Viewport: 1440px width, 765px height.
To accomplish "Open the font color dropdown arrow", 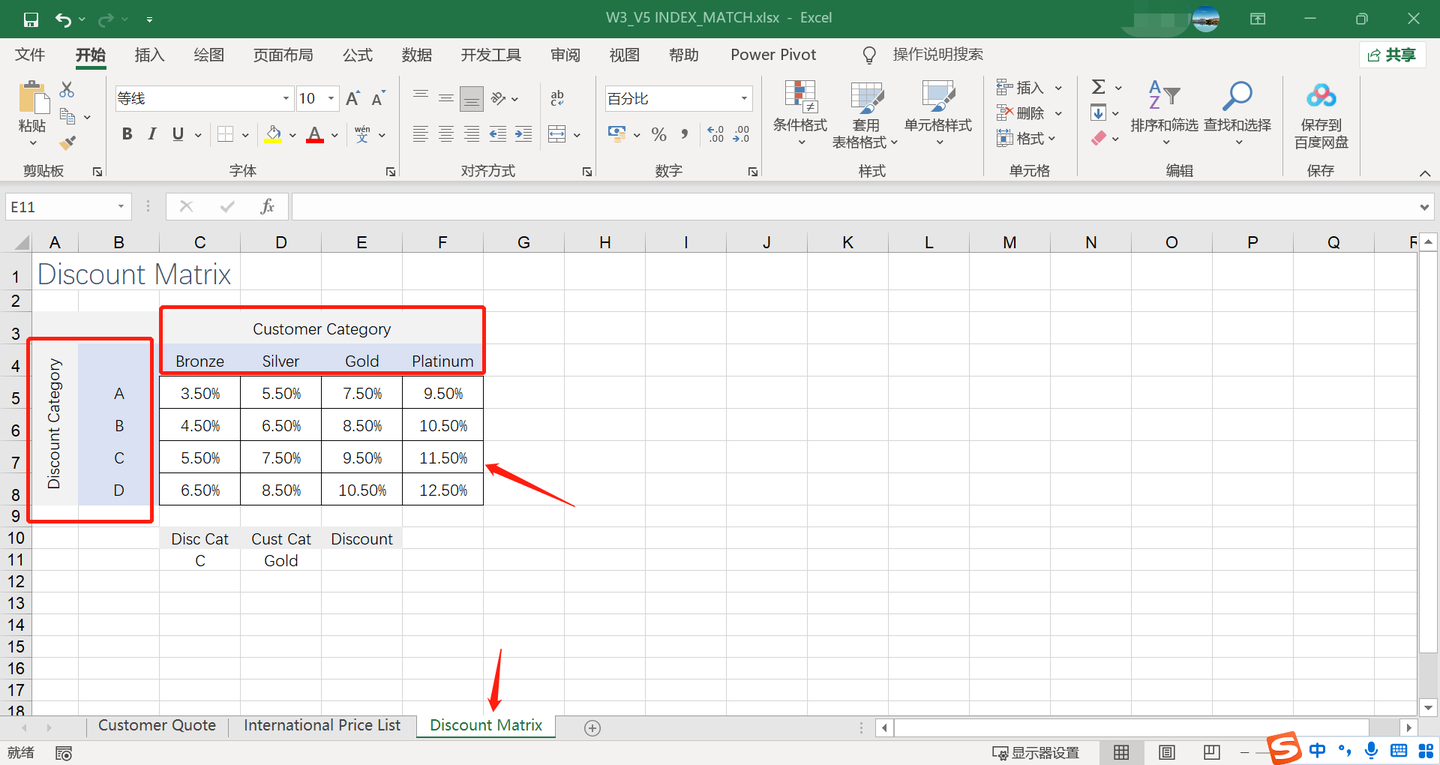I will tap(334, 135).
